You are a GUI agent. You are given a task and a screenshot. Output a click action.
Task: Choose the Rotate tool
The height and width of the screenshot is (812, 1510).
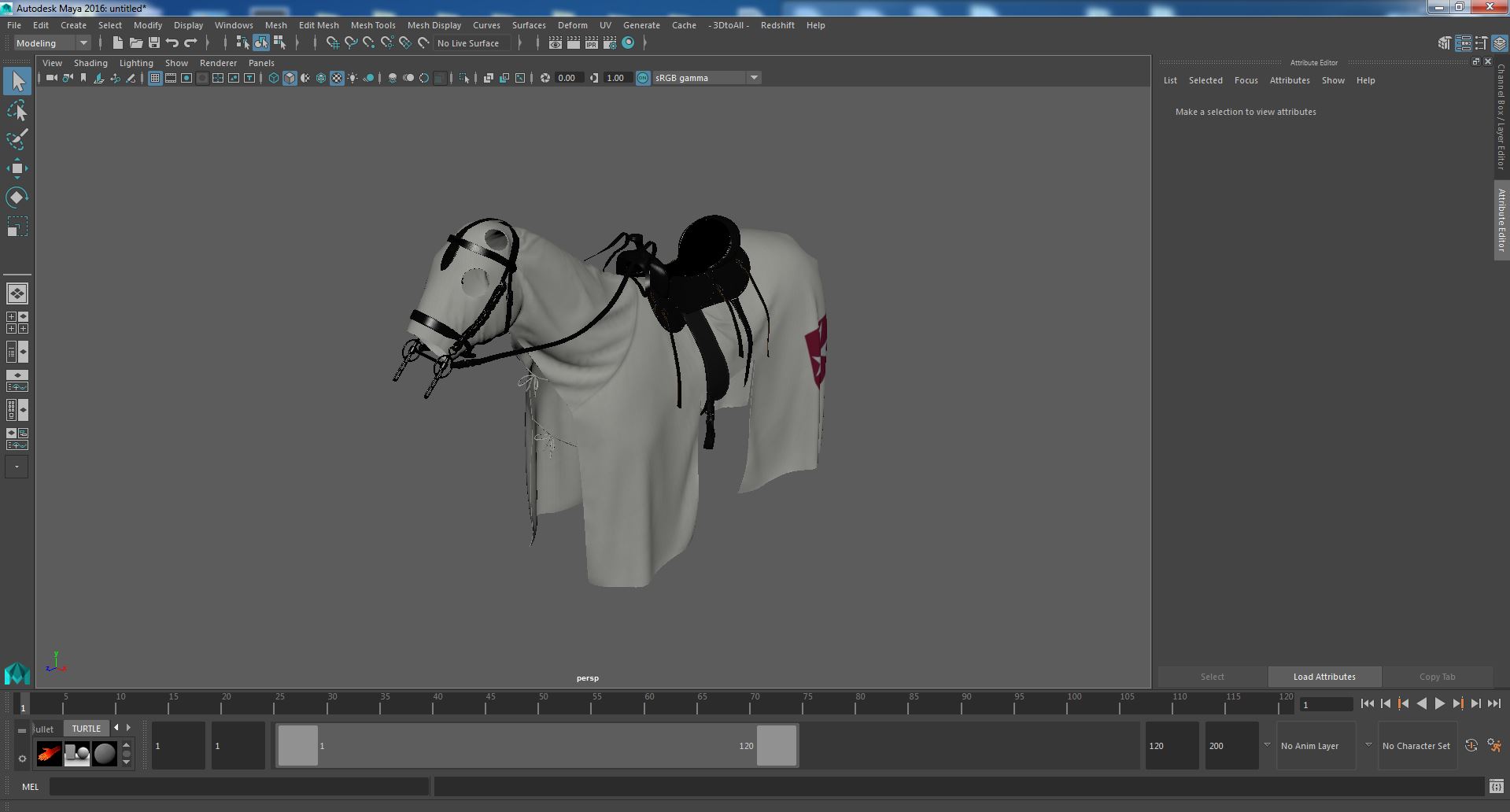click(x=17, y=197)
